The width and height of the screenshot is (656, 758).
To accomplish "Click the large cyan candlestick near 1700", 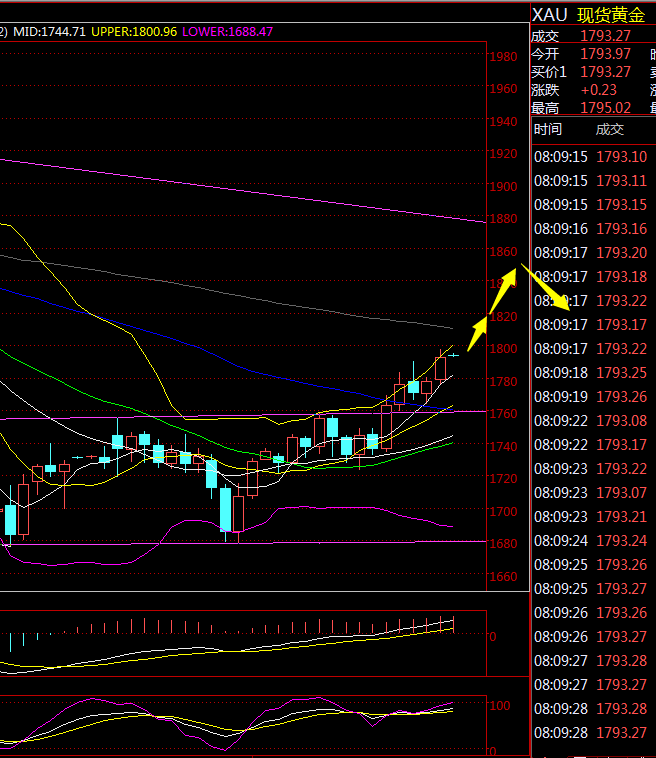I will tap(226, 510).
